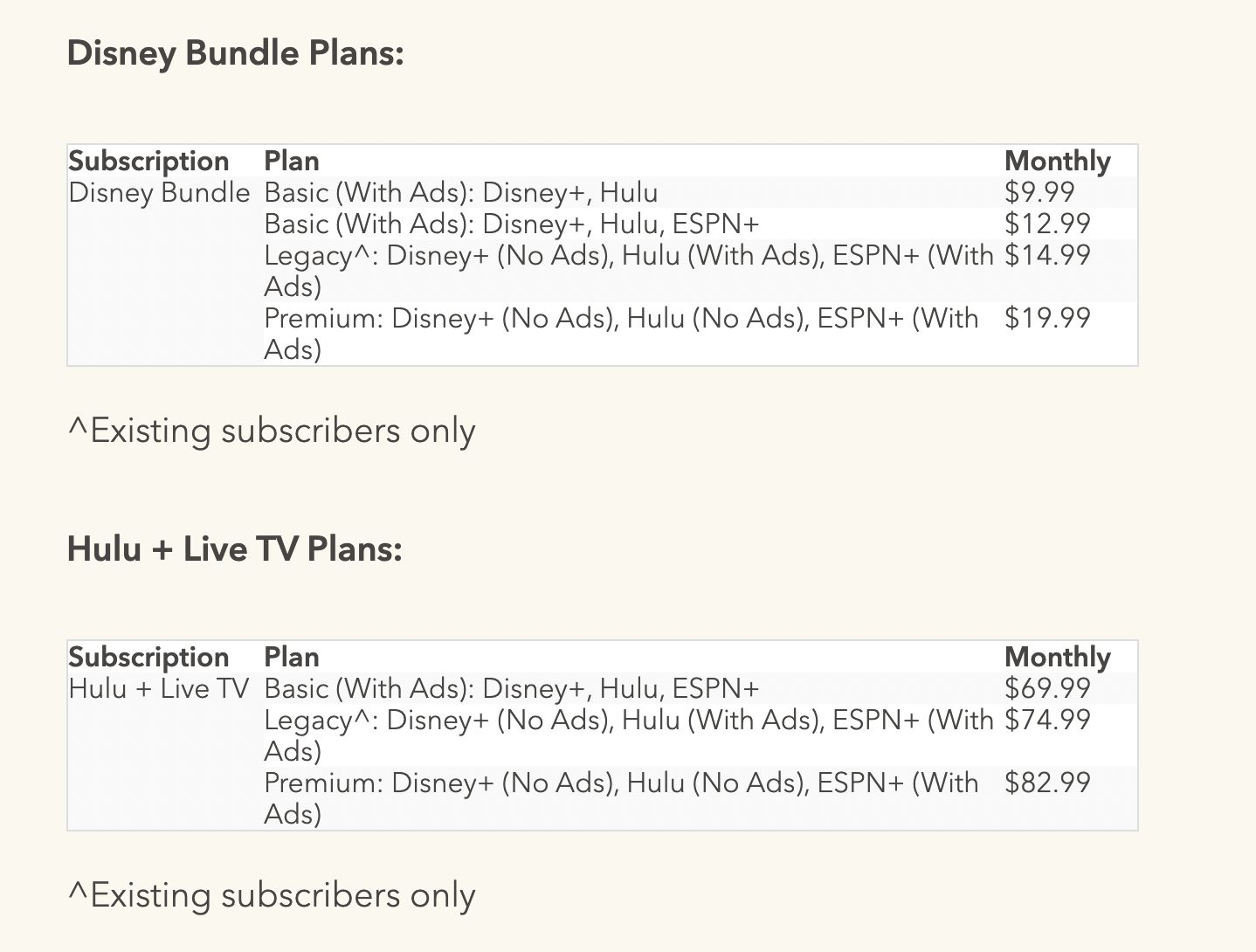
Task: Click existing subscribers note under Disney Bundle table
Action: pyautogui.click(x=271, y=431)
